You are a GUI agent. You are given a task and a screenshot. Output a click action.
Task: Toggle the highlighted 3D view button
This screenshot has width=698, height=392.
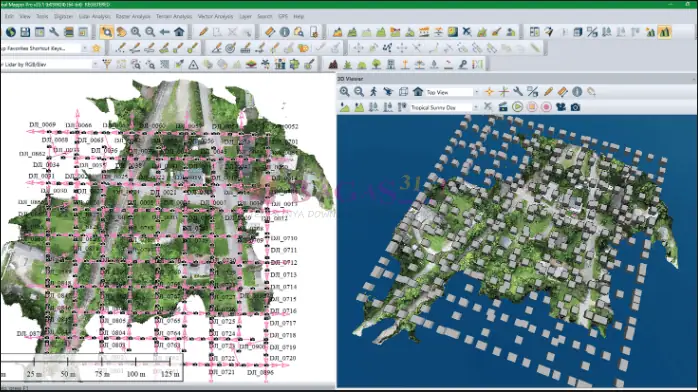pos(664,32)
